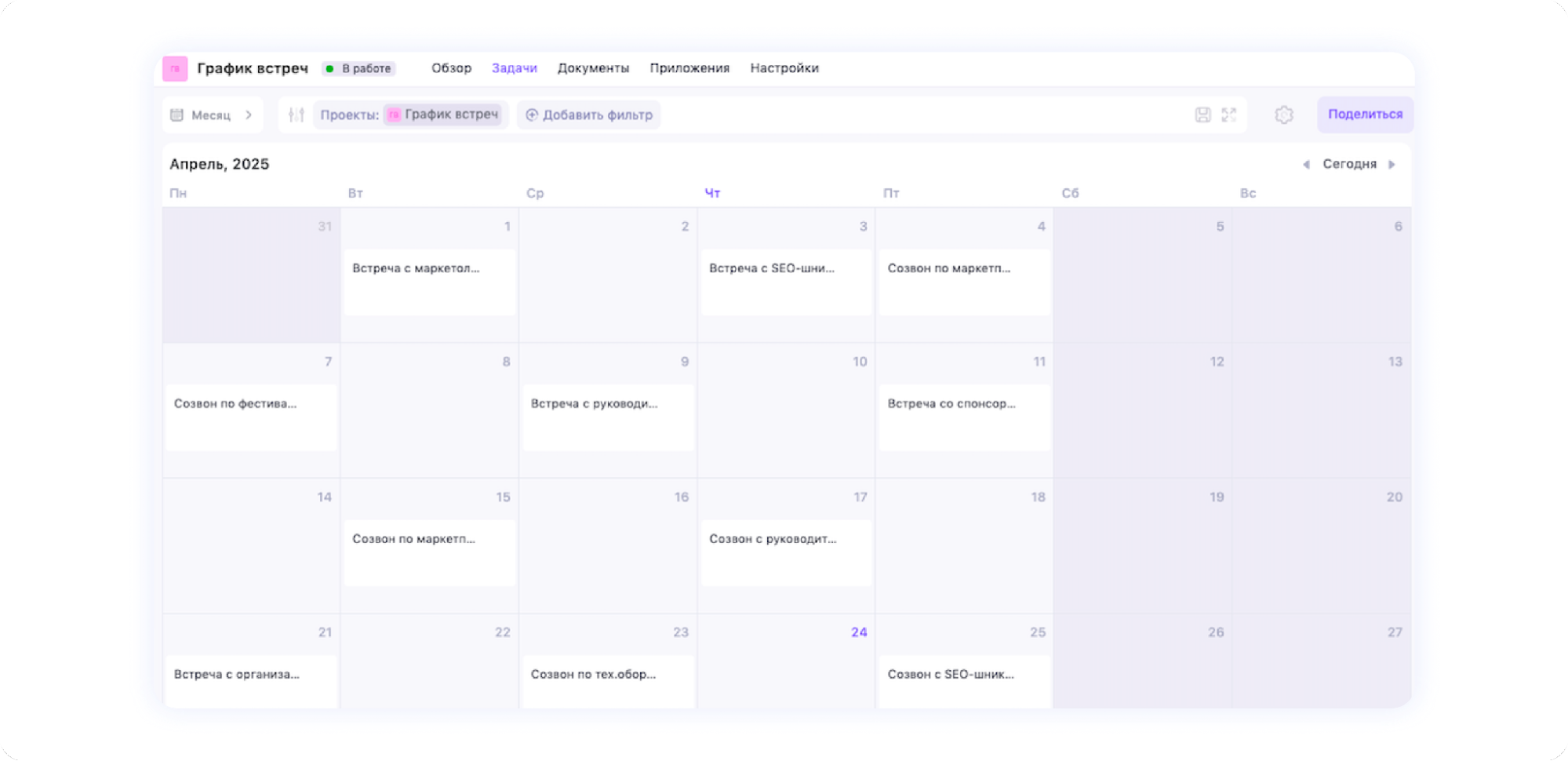Go to next month with right arrow
Viewport: 1568px width, 761px height.
(x=1392, y=165)
